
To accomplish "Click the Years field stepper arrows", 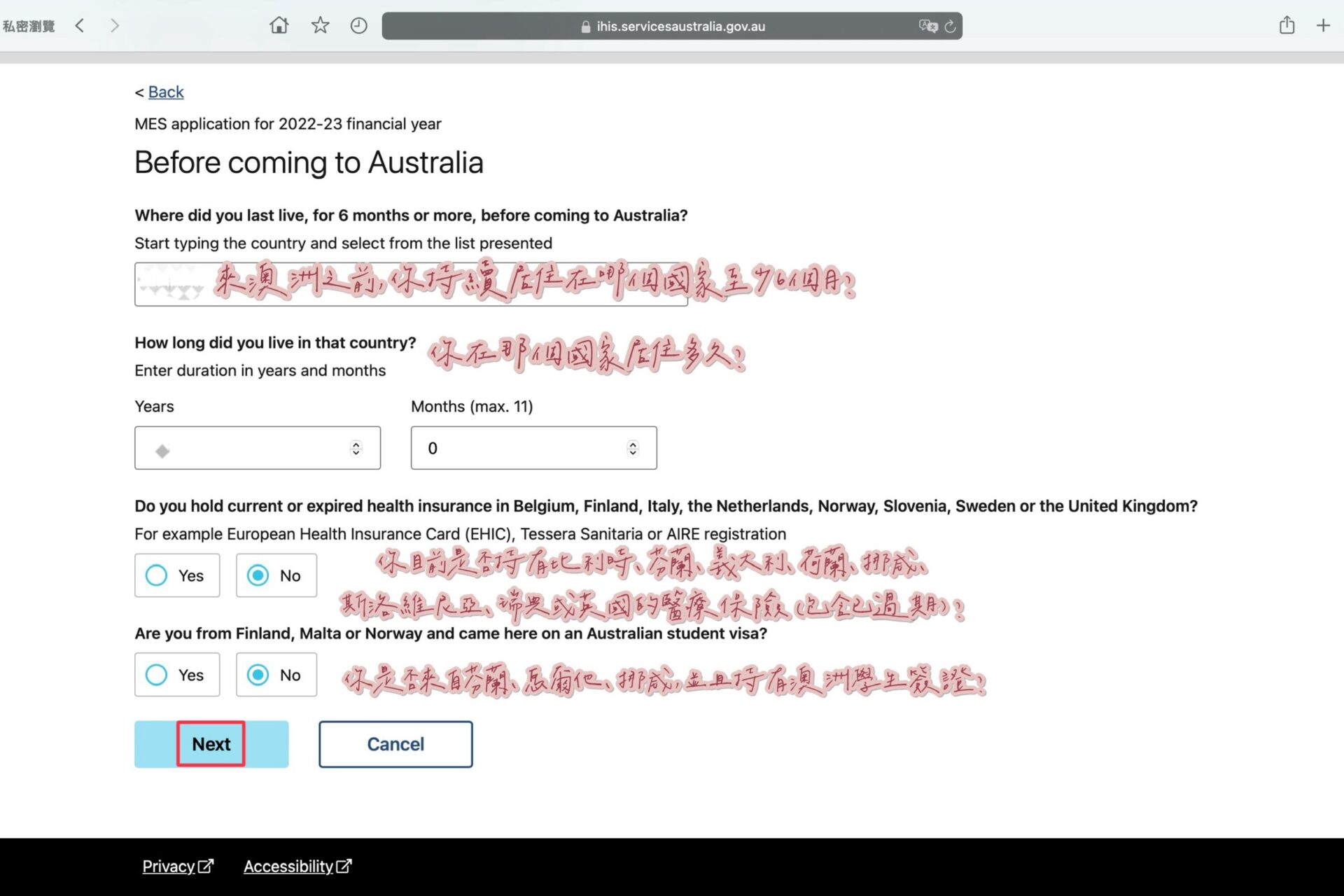I will click(356, 448).
